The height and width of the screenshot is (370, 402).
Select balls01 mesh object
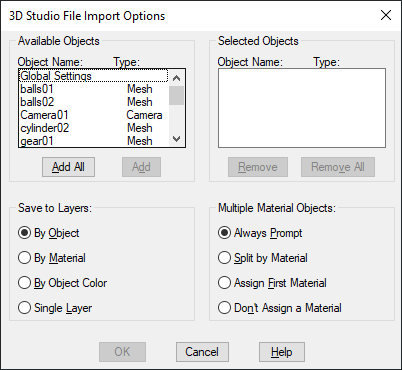coord(93,89)
